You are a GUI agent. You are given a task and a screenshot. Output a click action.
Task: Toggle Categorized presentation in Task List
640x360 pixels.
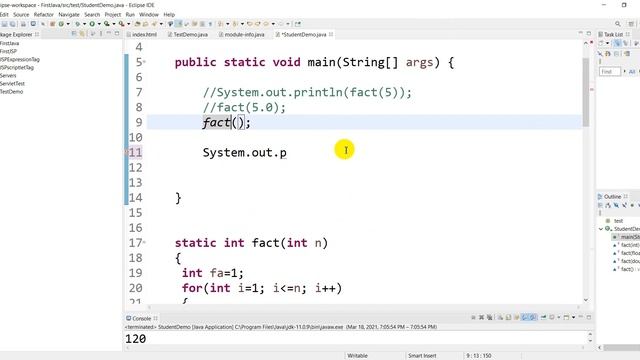point(617,43)
